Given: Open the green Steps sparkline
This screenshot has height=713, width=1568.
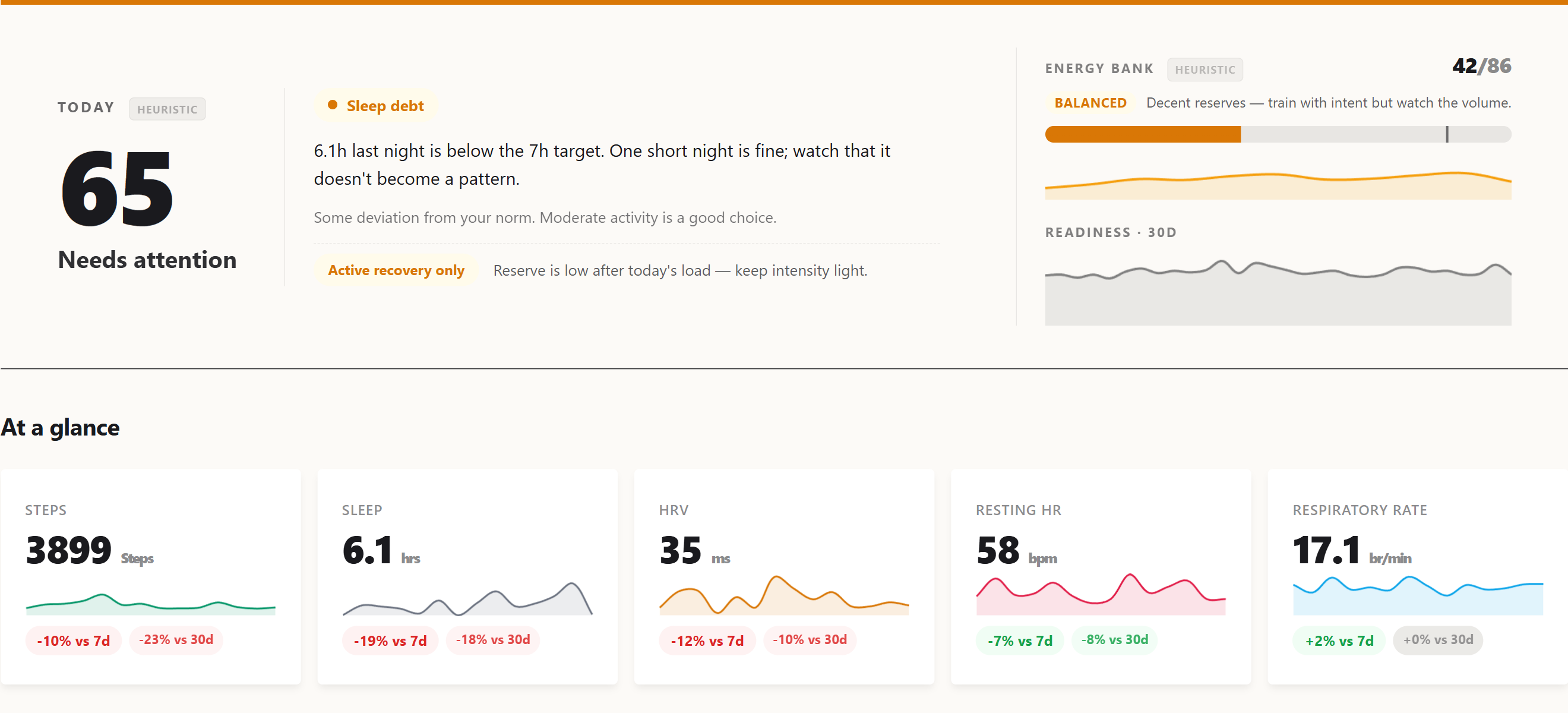Looking at the screenshot, I should pyautogui.click(x=150, y=603).
